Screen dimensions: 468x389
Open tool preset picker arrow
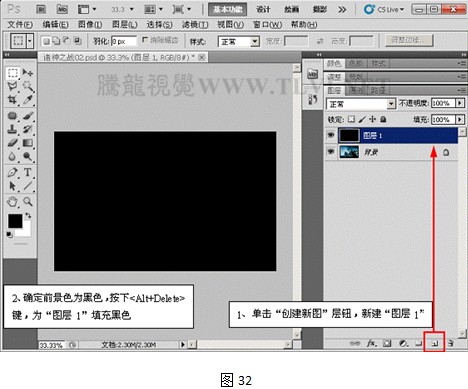click(30, 41)
